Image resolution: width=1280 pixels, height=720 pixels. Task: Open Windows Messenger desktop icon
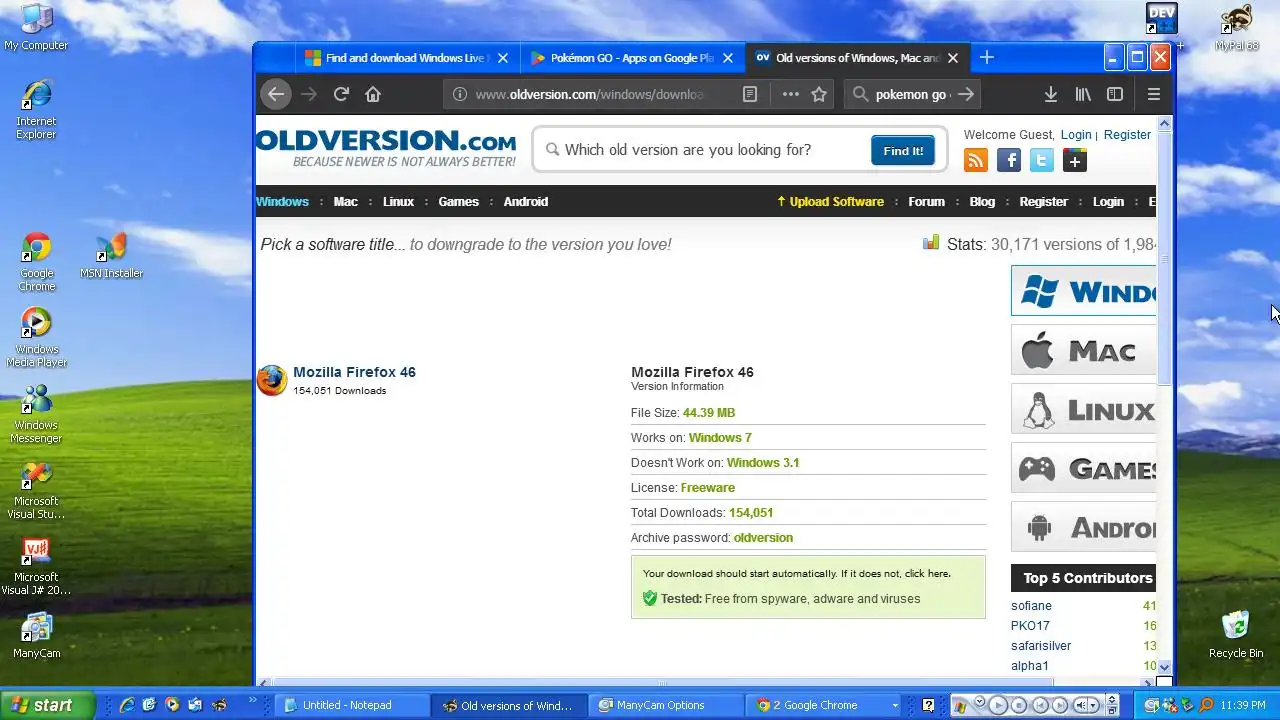pyautogui.click(x=36, y=414)
